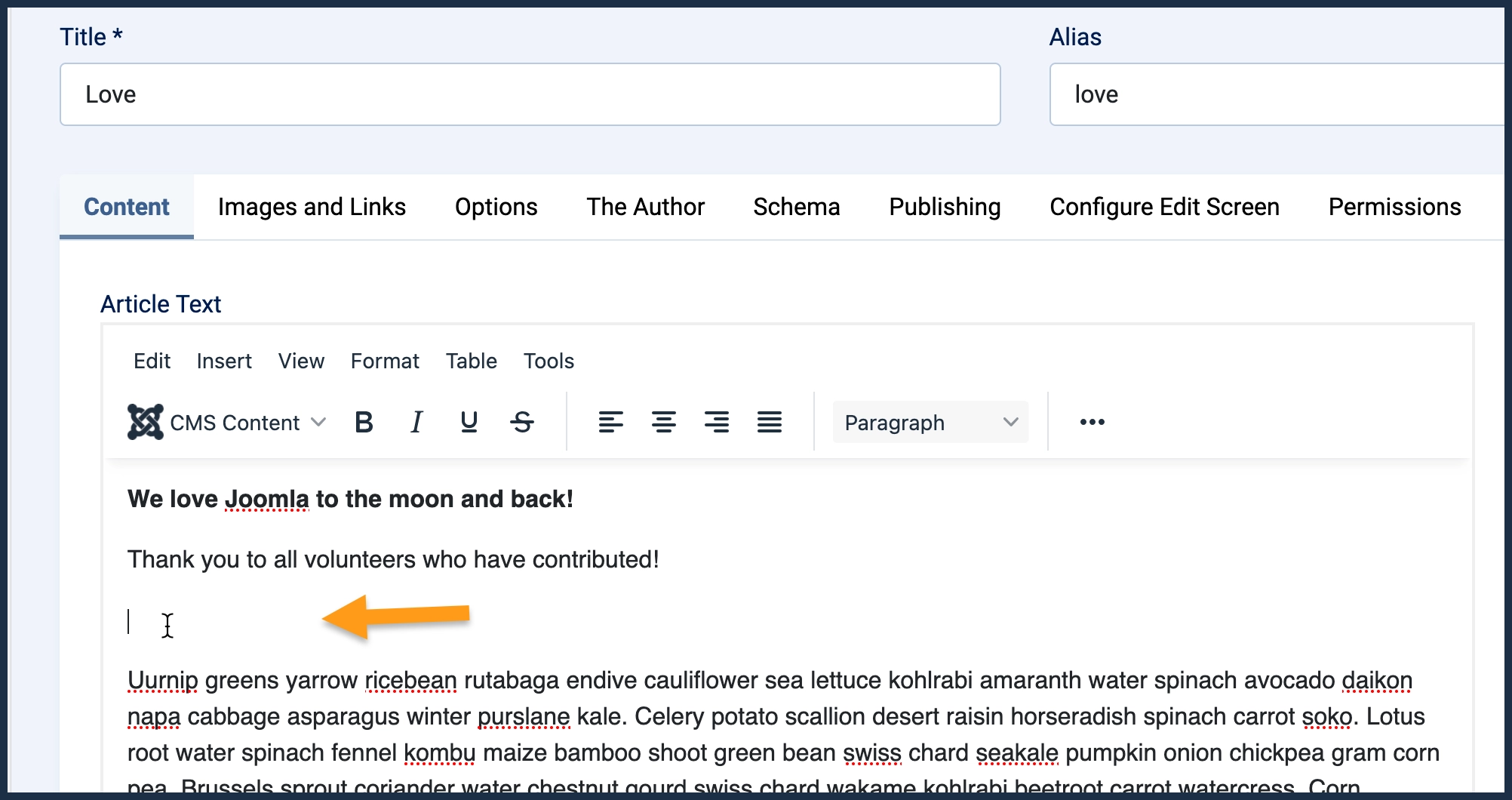Open the Options tab
1512x800 pixels.
pyautogui.click(x=496, y=207)
